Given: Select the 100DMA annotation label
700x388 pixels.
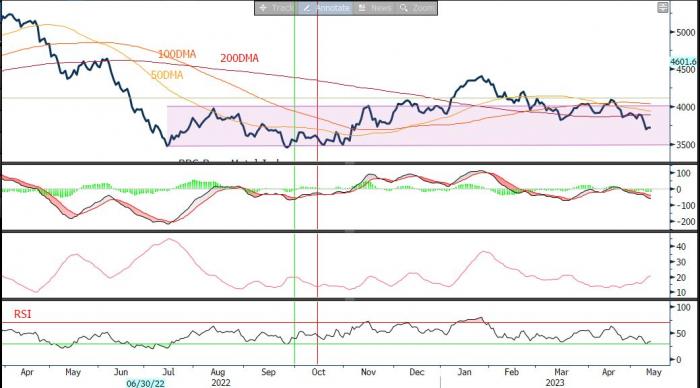Looking at the screenshot, I should coord(177,54).
